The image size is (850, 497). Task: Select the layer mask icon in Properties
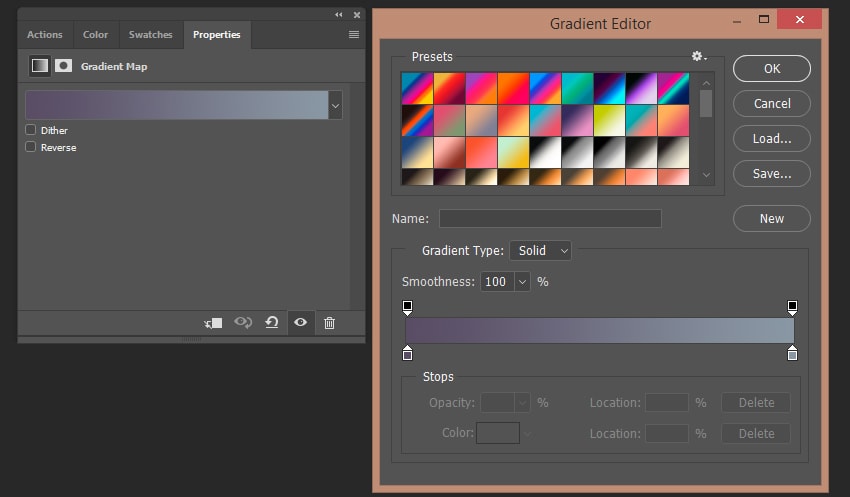coord(64,66)
